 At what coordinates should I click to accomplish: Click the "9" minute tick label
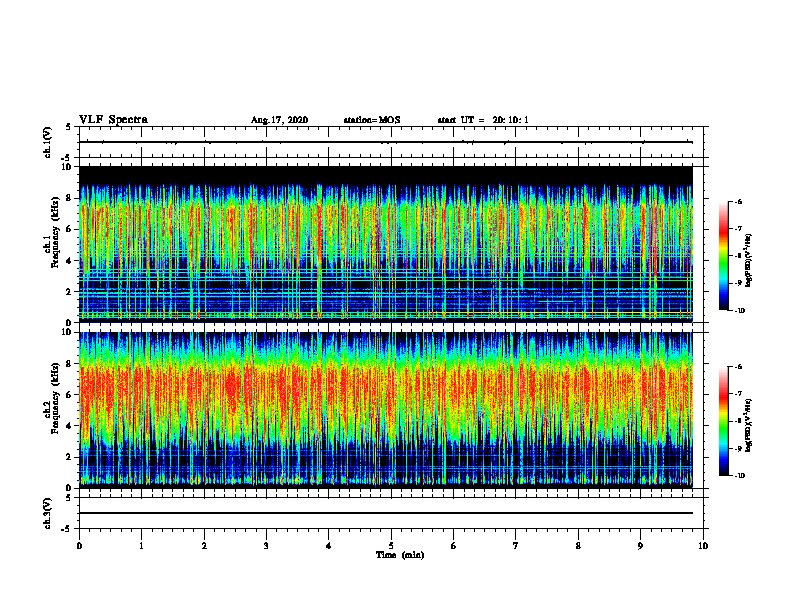point(640,546)
